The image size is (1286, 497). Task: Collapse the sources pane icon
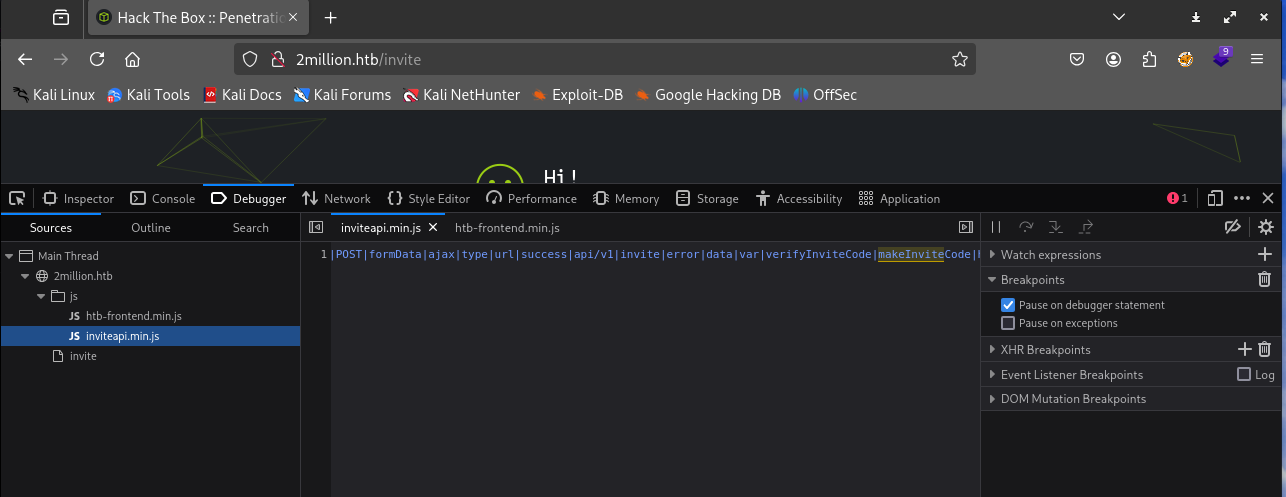click(316, 227)
